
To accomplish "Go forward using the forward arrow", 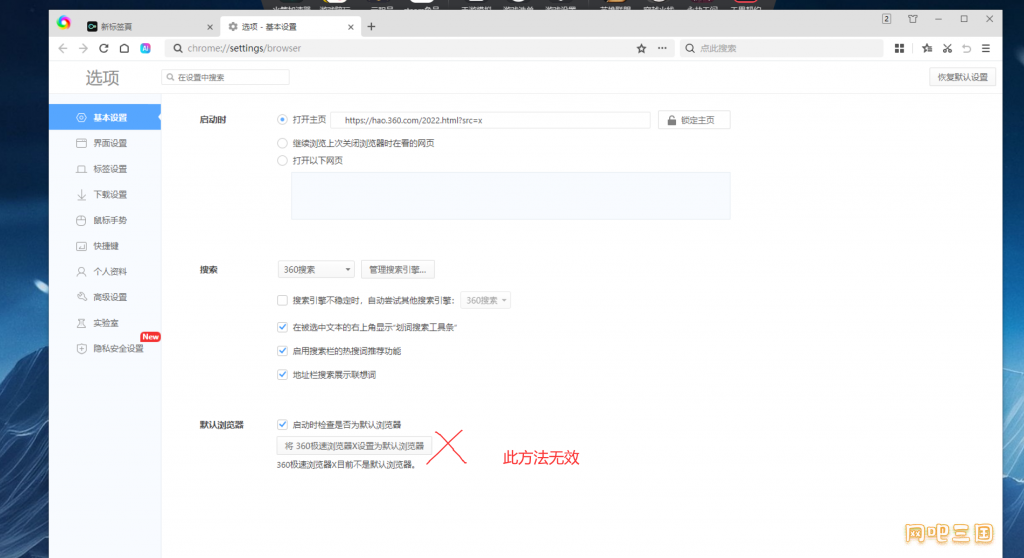I will [83, 48].
